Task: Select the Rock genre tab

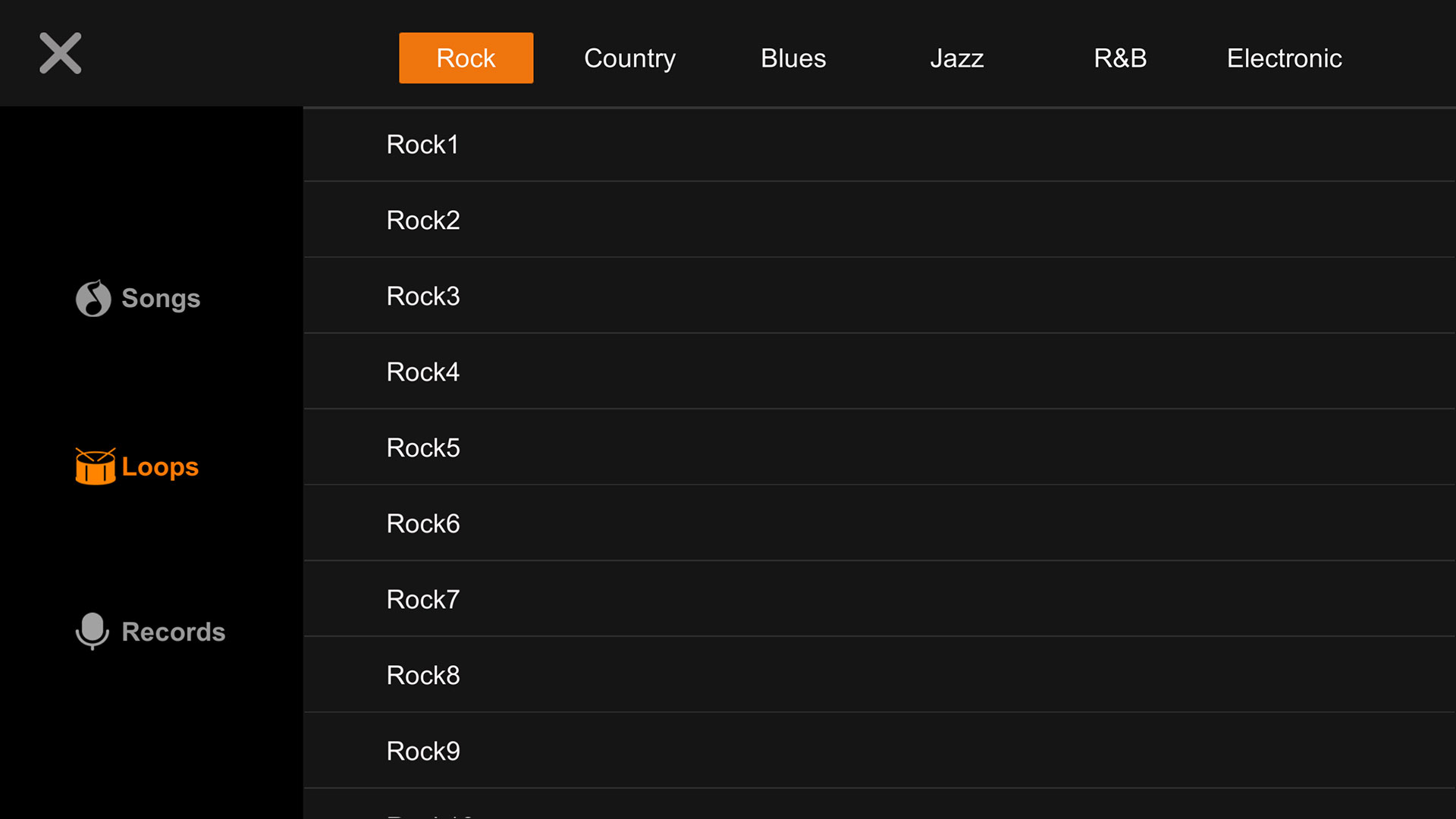Action: [x=466, y=58]
